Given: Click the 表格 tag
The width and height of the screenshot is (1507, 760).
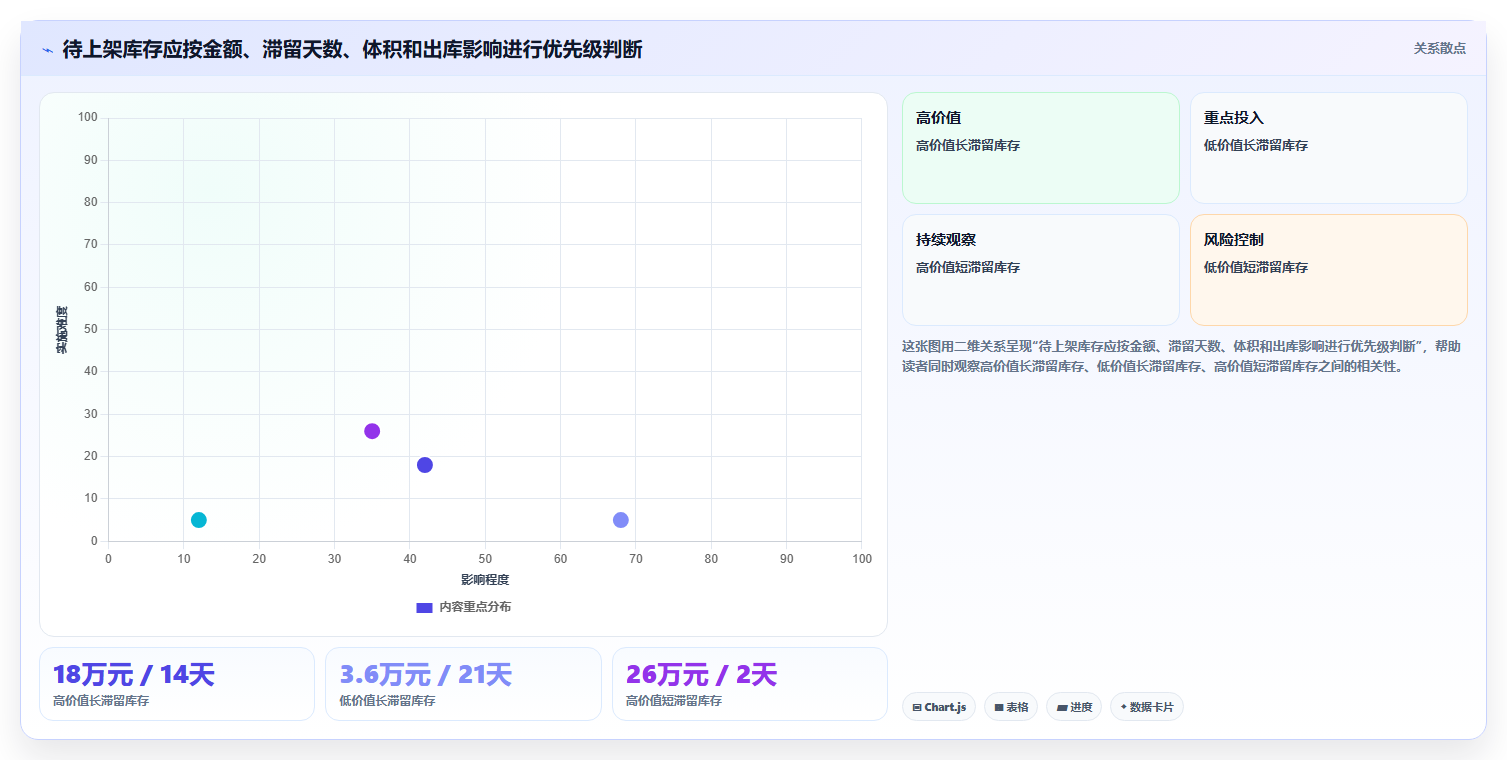Looking at the screenshot, I should point(1011,707).
